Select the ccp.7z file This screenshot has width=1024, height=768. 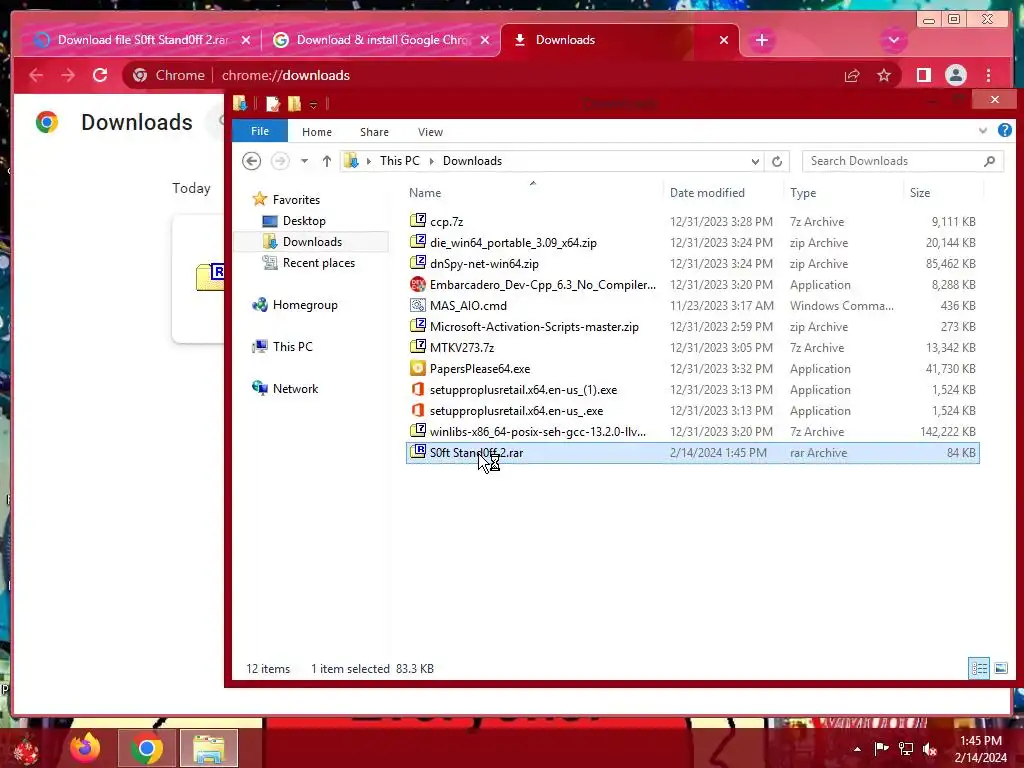[x=692, y=221]
